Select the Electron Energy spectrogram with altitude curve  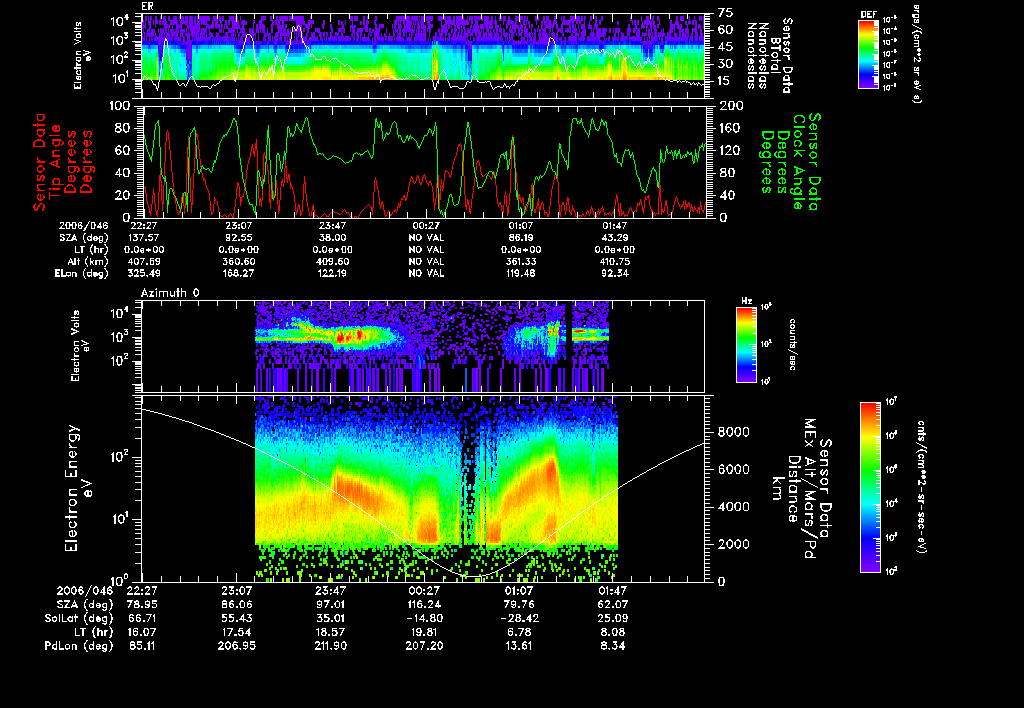424,489
